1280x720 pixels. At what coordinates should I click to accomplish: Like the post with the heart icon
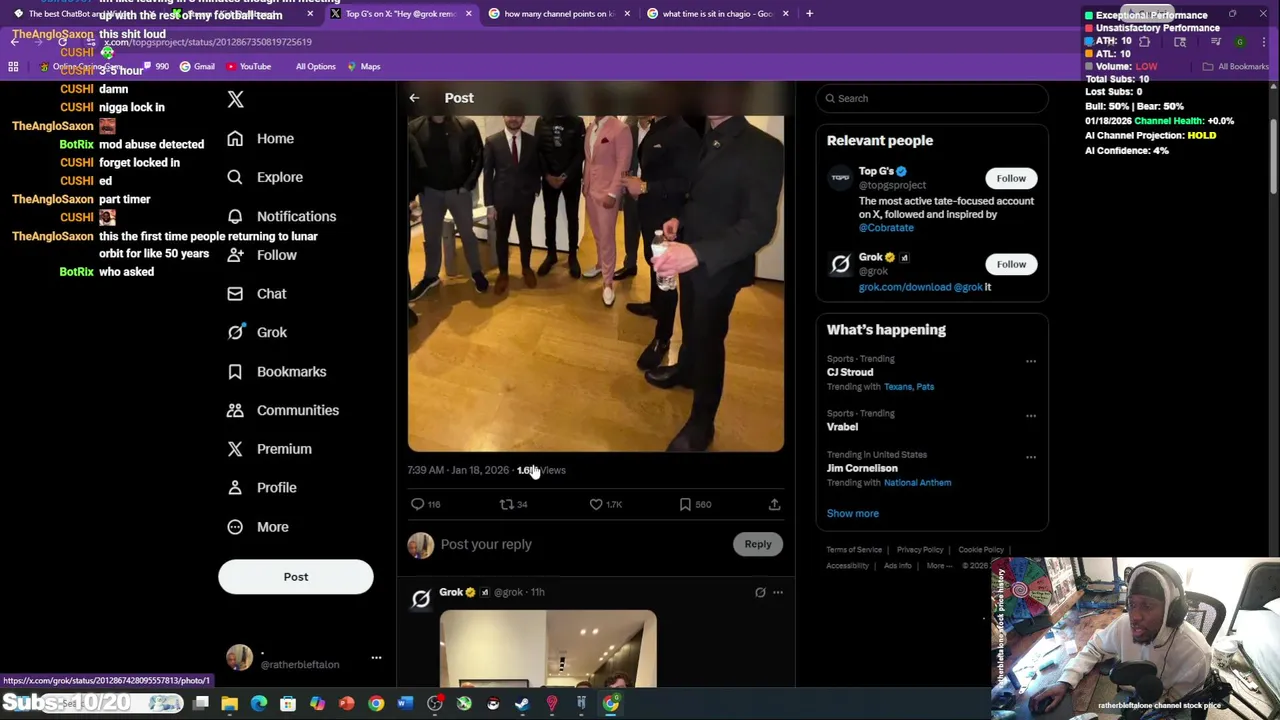click(596, 505)
